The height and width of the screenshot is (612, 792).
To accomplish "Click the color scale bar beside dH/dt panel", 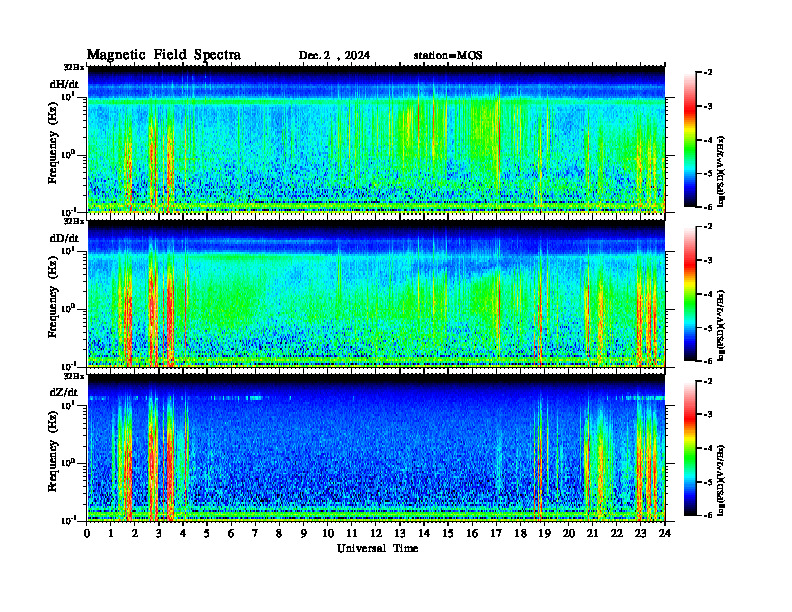I will [690, 140].
